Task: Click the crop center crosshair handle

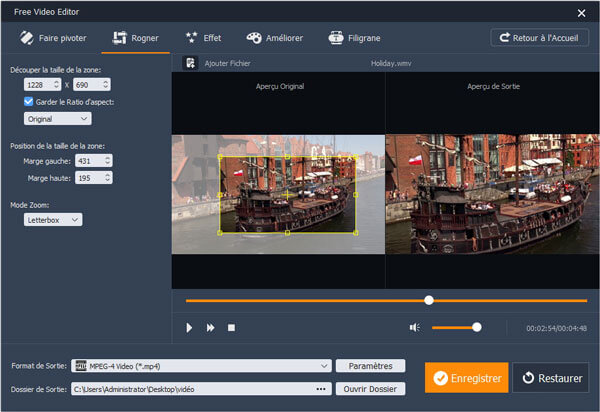Action: pos(287,194)
